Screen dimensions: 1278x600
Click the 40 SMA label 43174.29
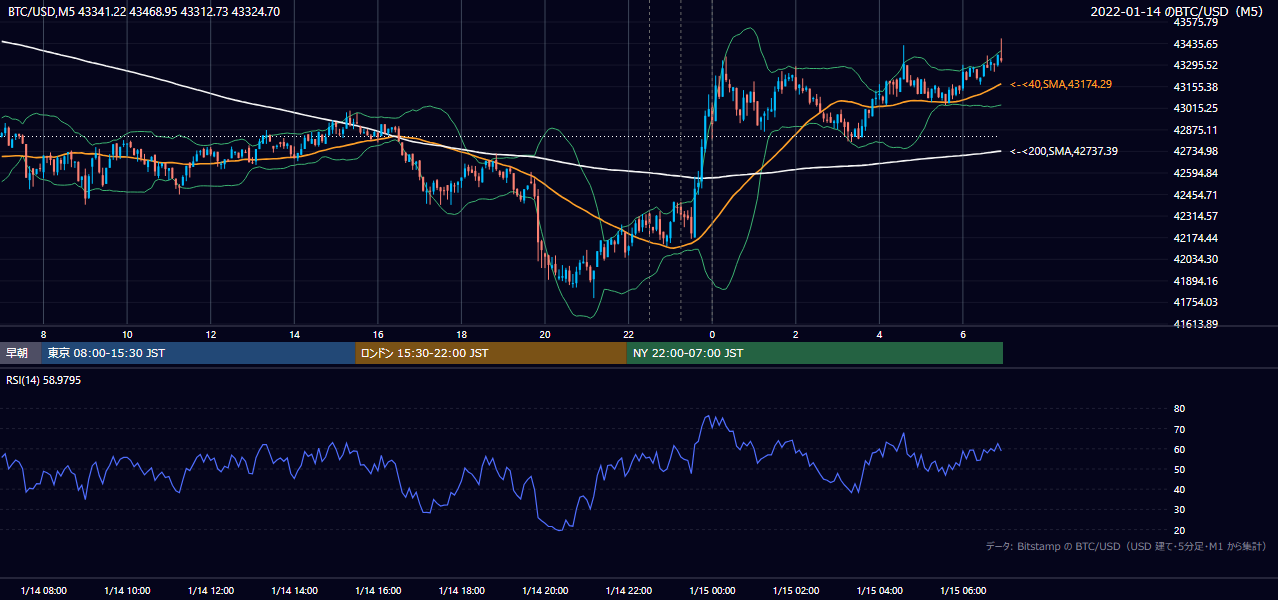pos(1062,85)
